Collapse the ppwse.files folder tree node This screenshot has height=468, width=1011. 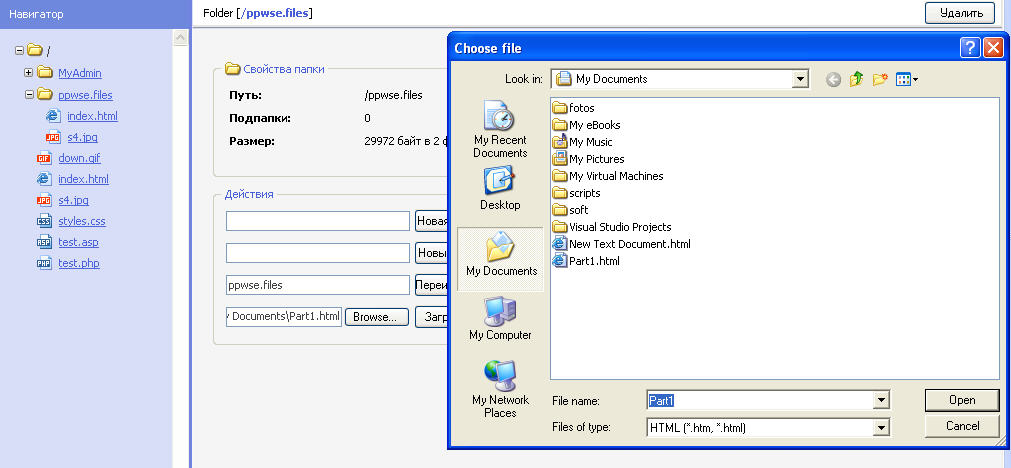(x=28, y=96)
